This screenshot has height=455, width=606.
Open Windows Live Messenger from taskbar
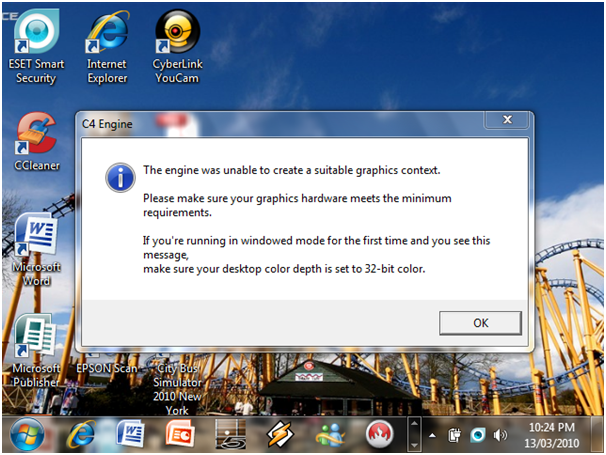coord(330,435)
